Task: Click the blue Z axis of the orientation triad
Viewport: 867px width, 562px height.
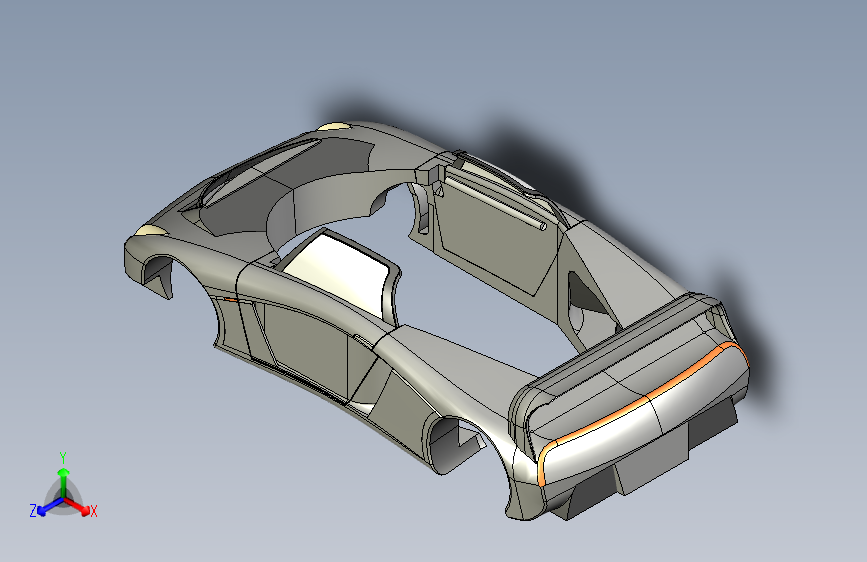Action: (x=50, y=506)
